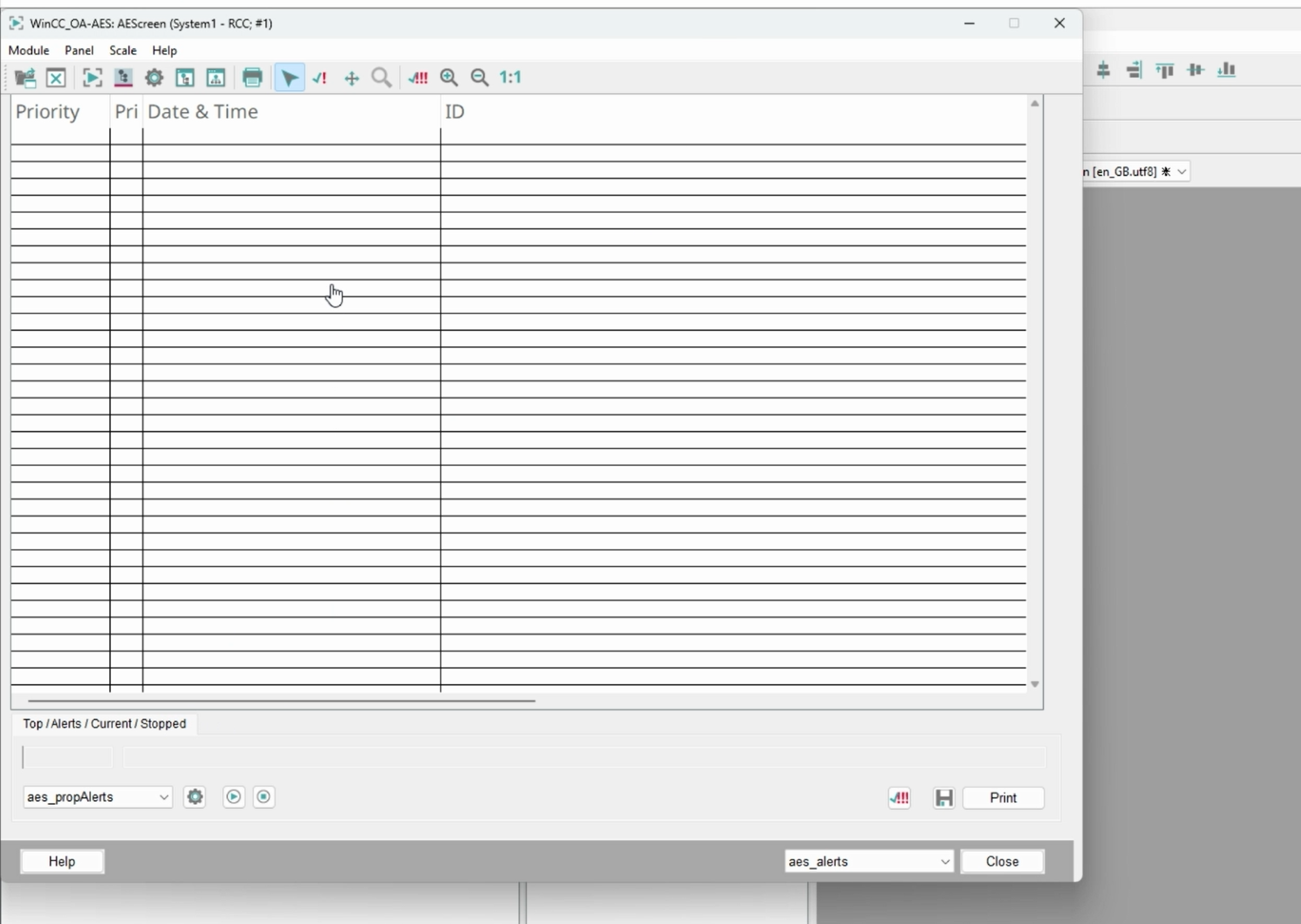This screenshot has height=924, width=1301.
Task: Reset zoom with the 1:1 icon
Action: pyautogui.click(x=510, y=77)
